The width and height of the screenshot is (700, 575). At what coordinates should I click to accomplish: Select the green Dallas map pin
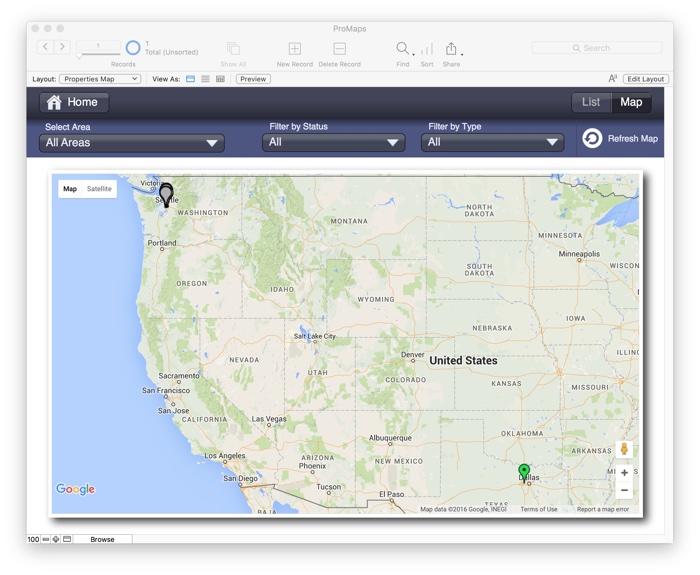(524, 473)
